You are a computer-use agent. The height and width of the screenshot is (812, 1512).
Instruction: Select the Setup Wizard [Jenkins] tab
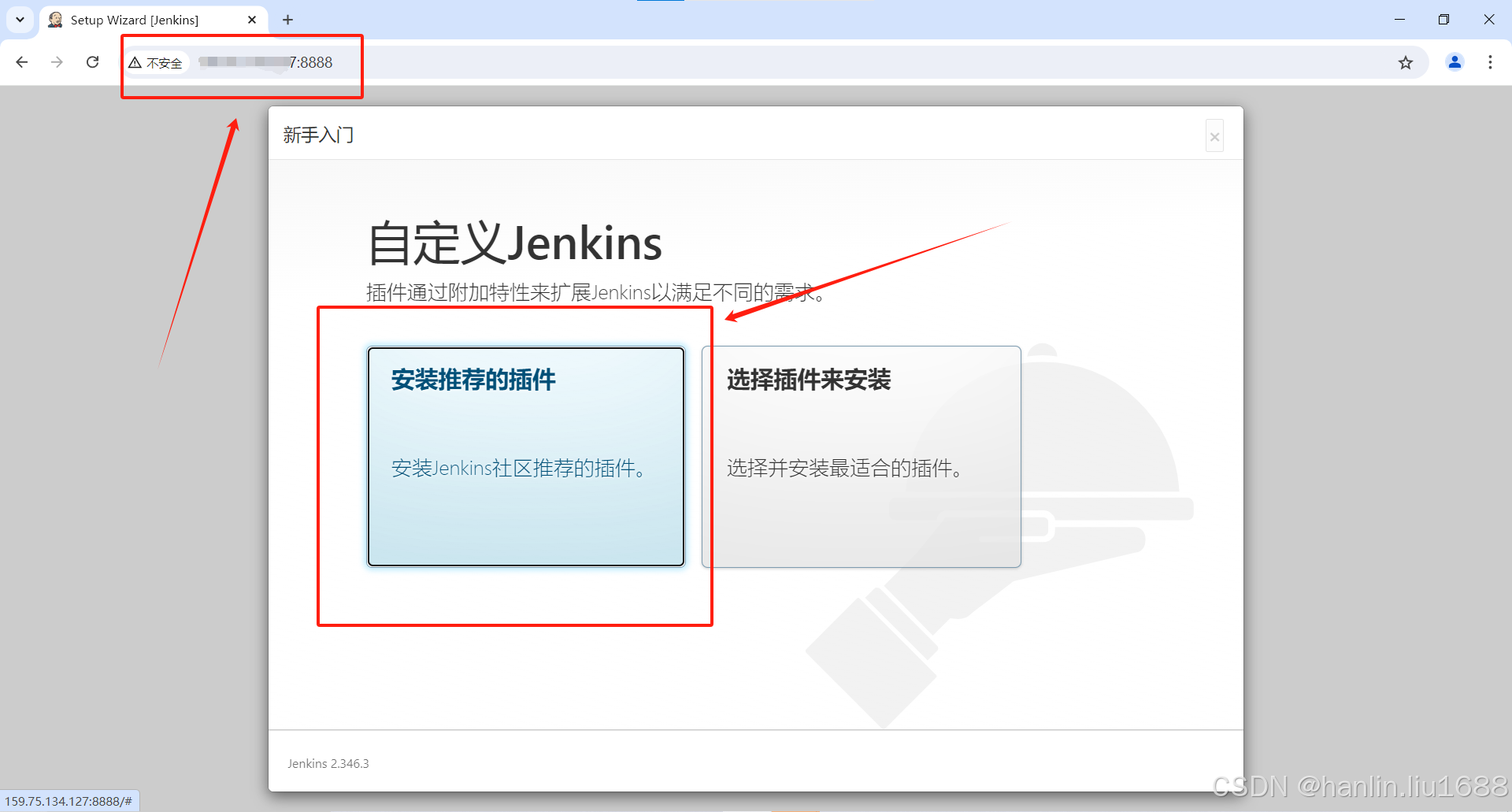(154, 20)
